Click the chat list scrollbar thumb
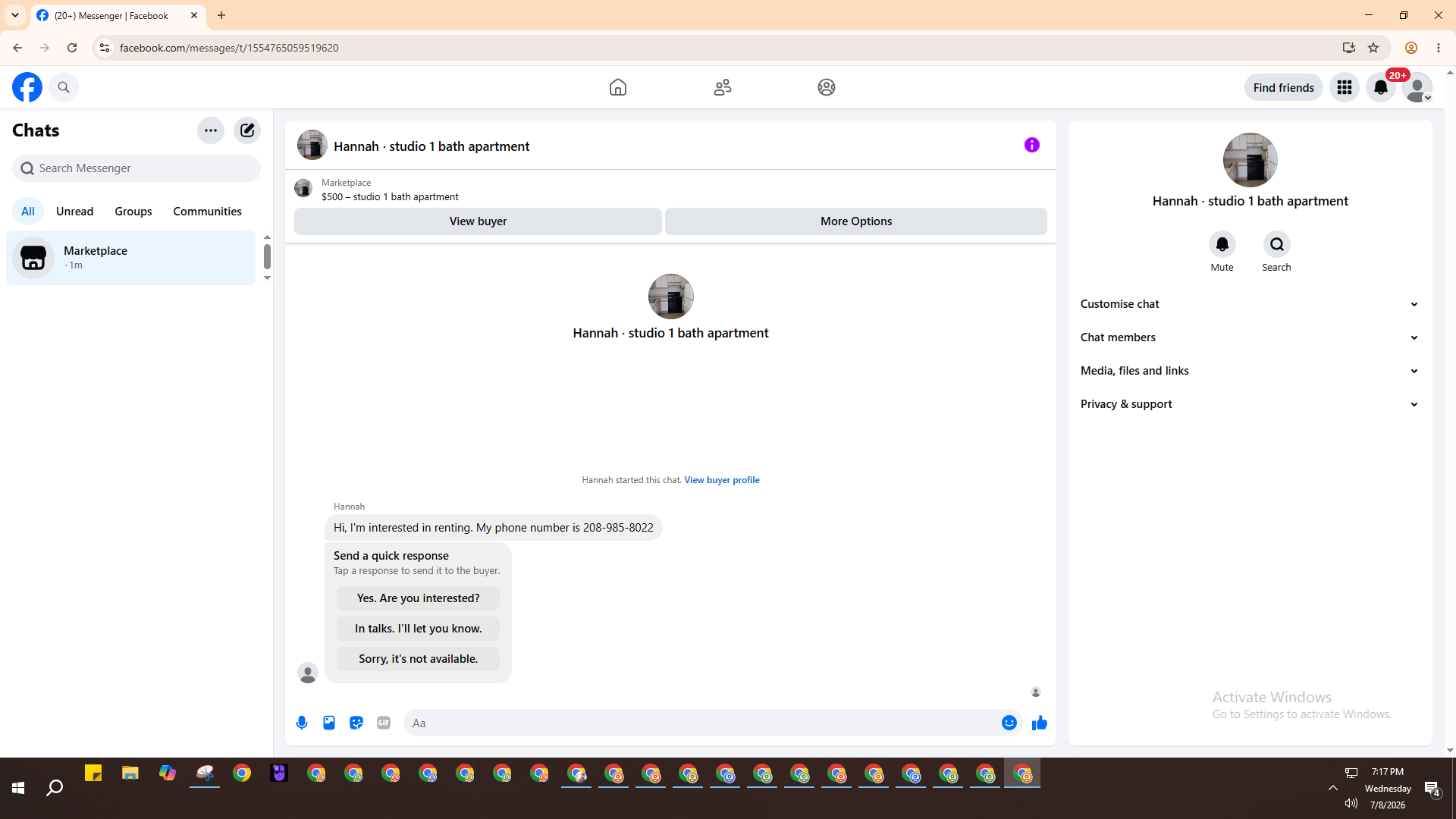Viewport: 1456px width, 819px height. point(267,257)
